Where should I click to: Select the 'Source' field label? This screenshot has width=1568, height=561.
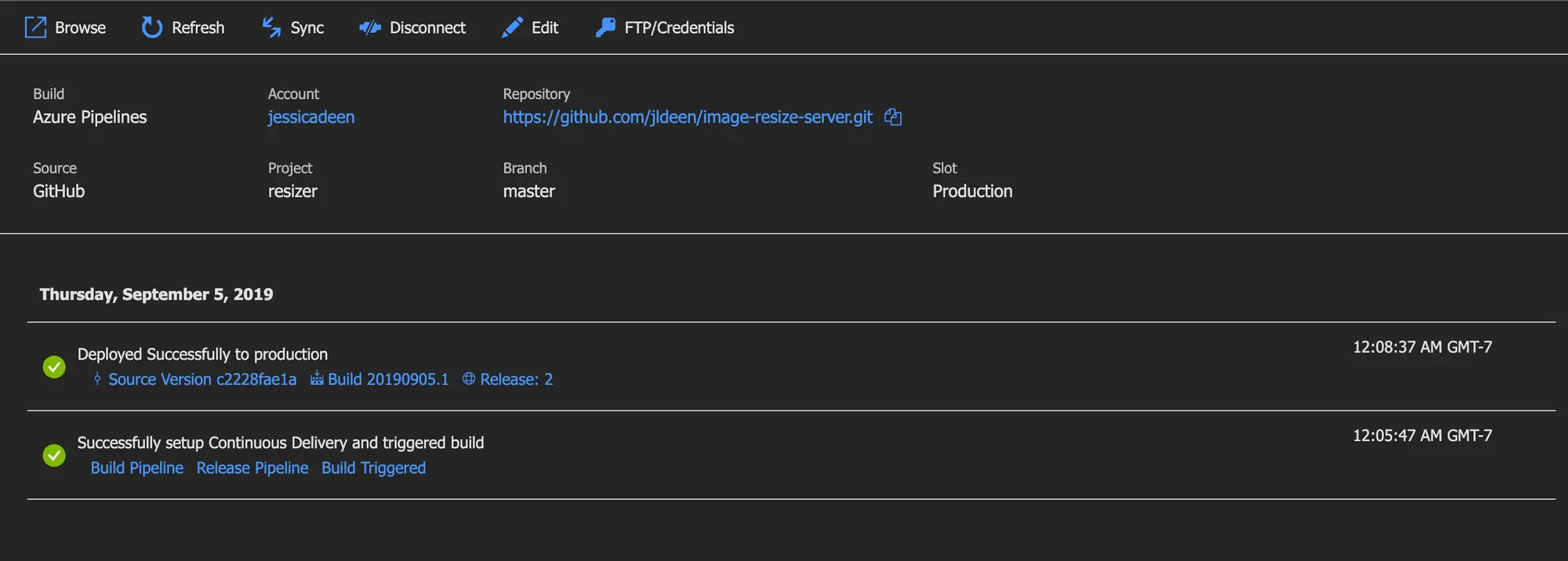click(x=55, y=168)
